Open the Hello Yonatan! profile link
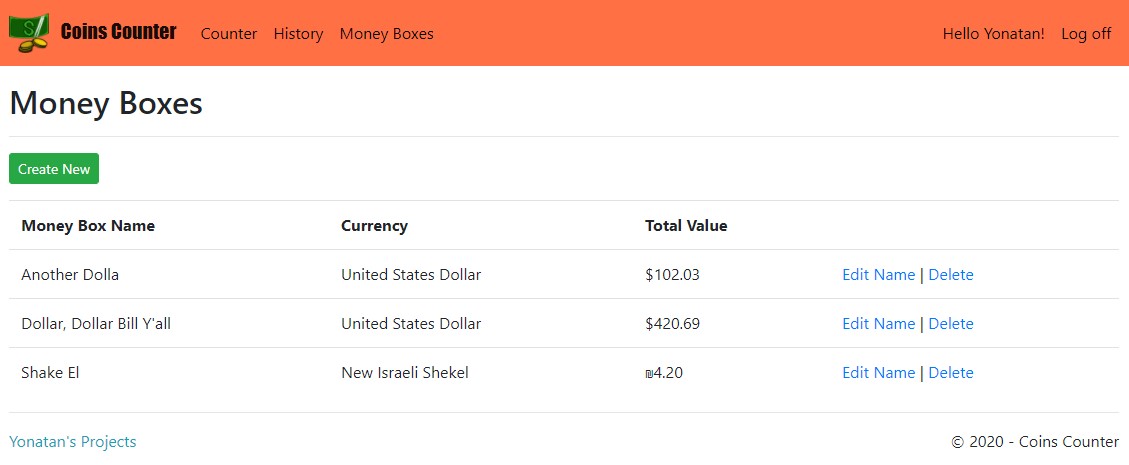 coord(993,34)
